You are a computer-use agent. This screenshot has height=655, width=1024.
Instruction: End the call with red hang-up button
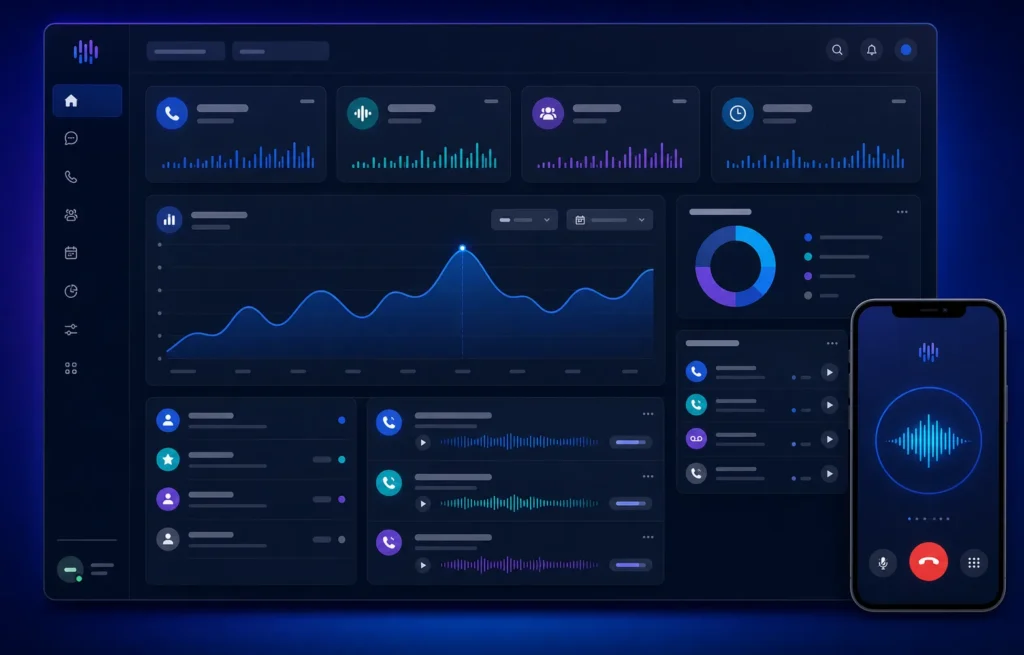point(929,562)
